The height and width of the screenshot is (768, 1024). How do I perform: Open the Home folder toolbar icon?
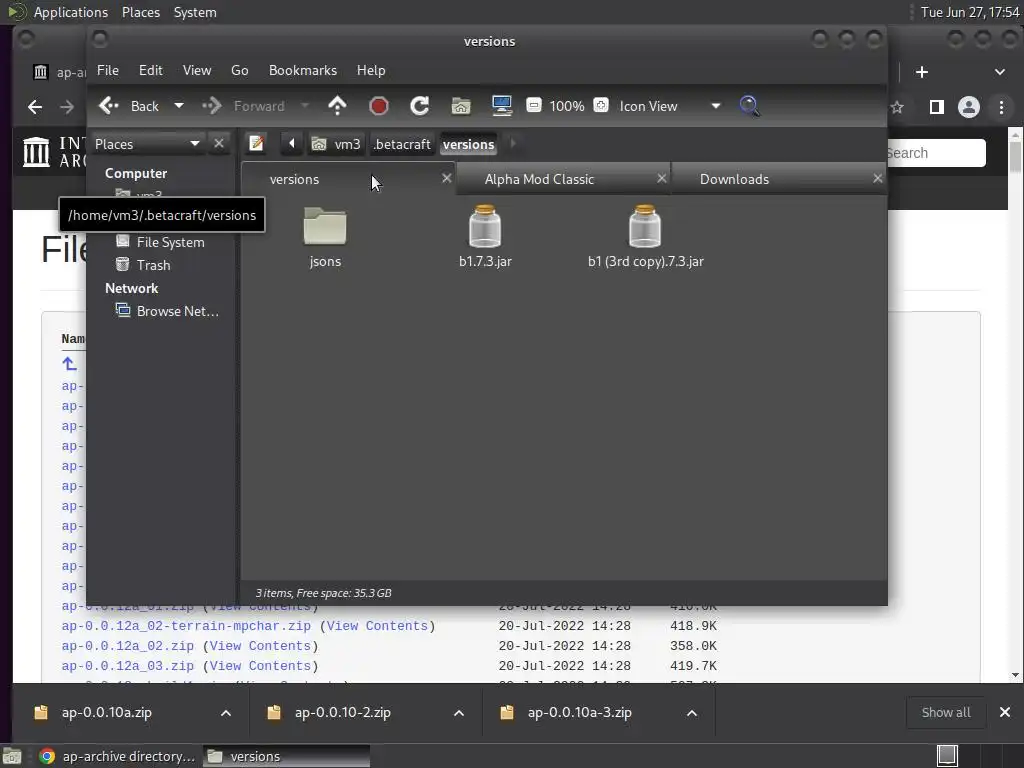click(x=460, y=106)
